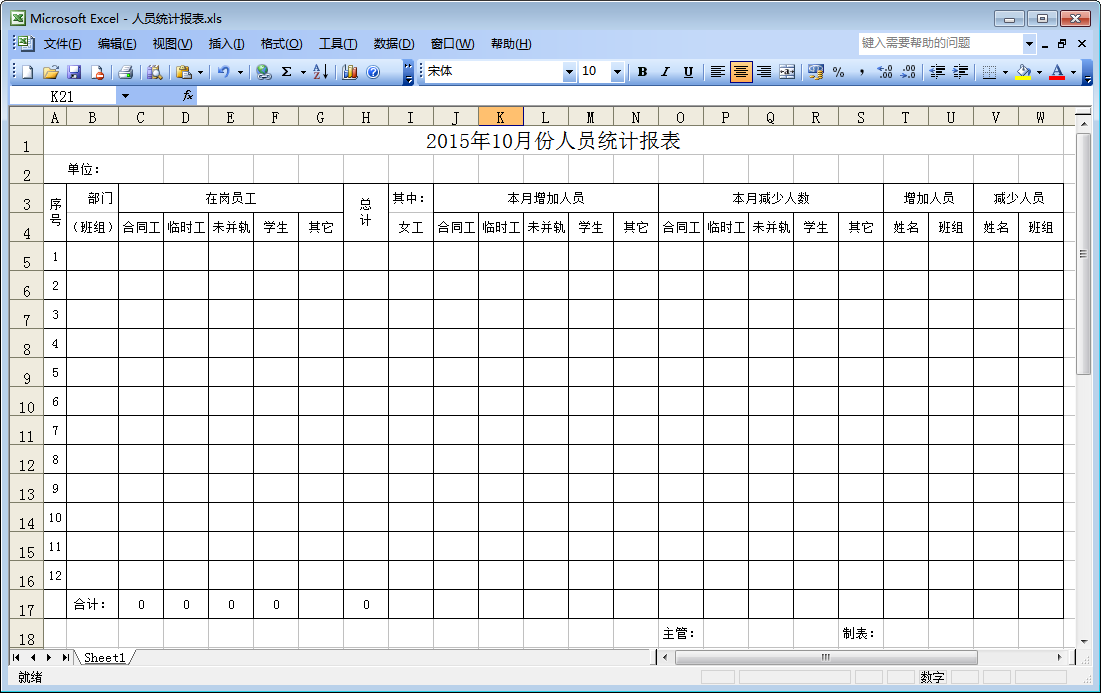Open the font color palette dropdown
Screen dimensions: 1101x693
(x=1073, y=72)
